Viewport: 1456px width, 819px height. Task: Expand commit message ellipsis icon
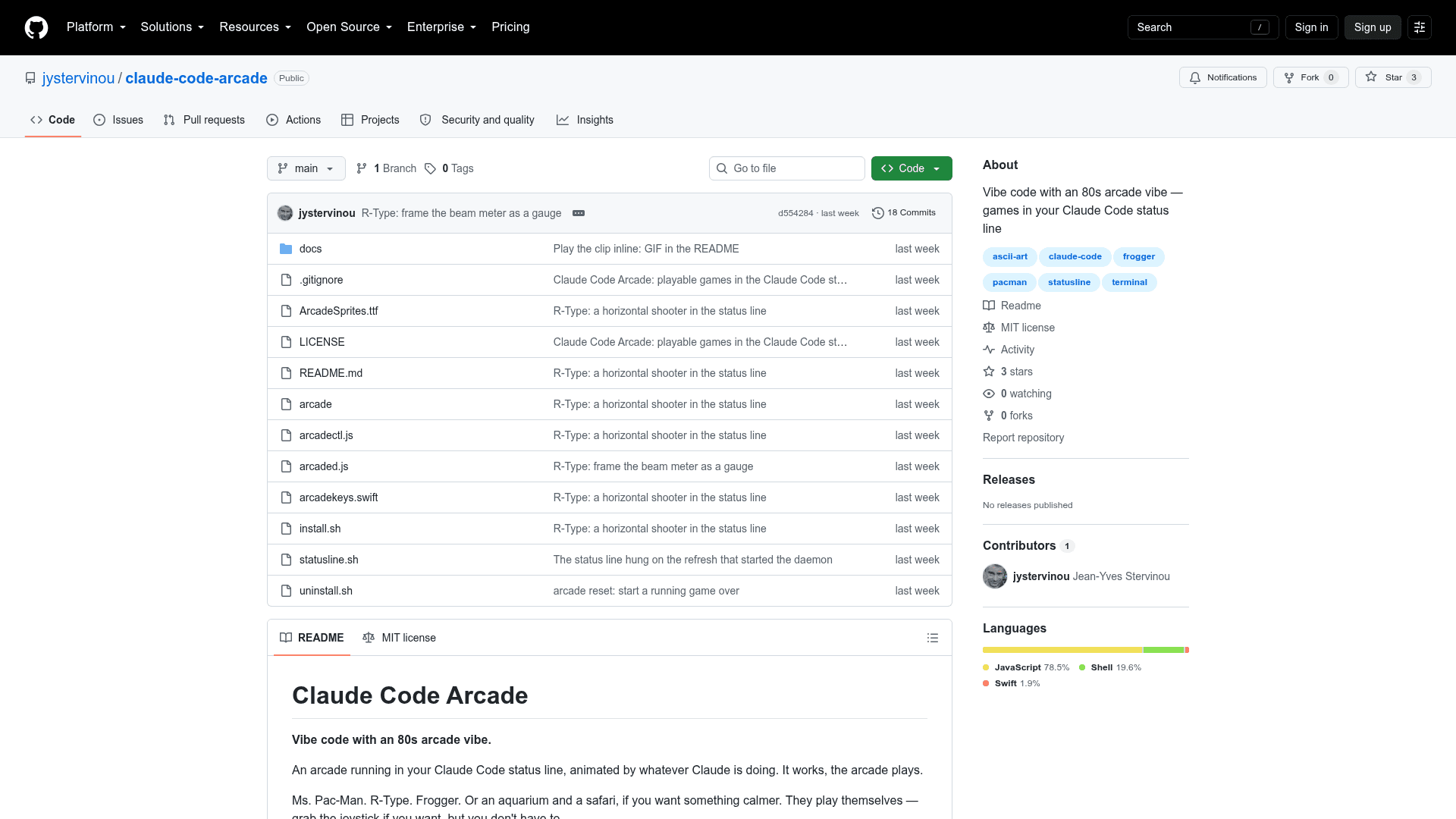pyautogui.click(x=579, y=213)
